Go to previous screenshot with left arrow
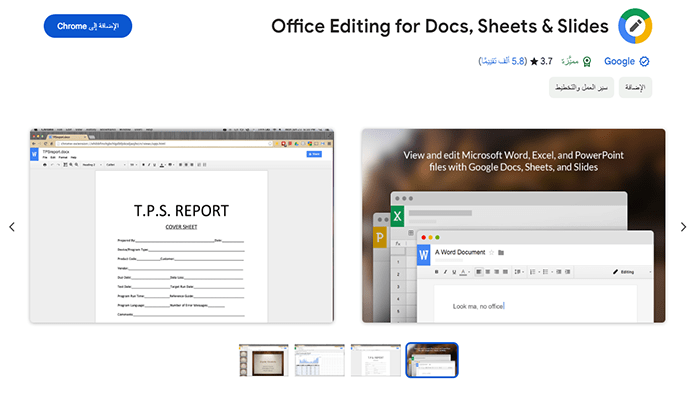This screenshot has width=700, height=400. click(x=12, y=227)
